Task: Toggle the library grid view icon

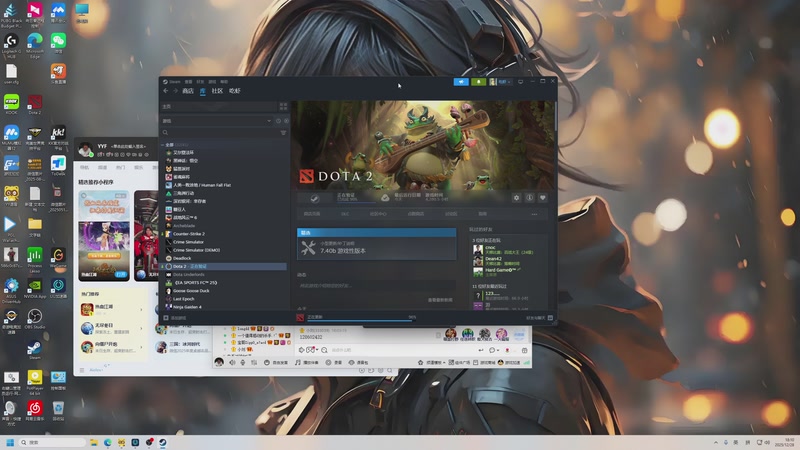Action: click(x=283, y=106)
